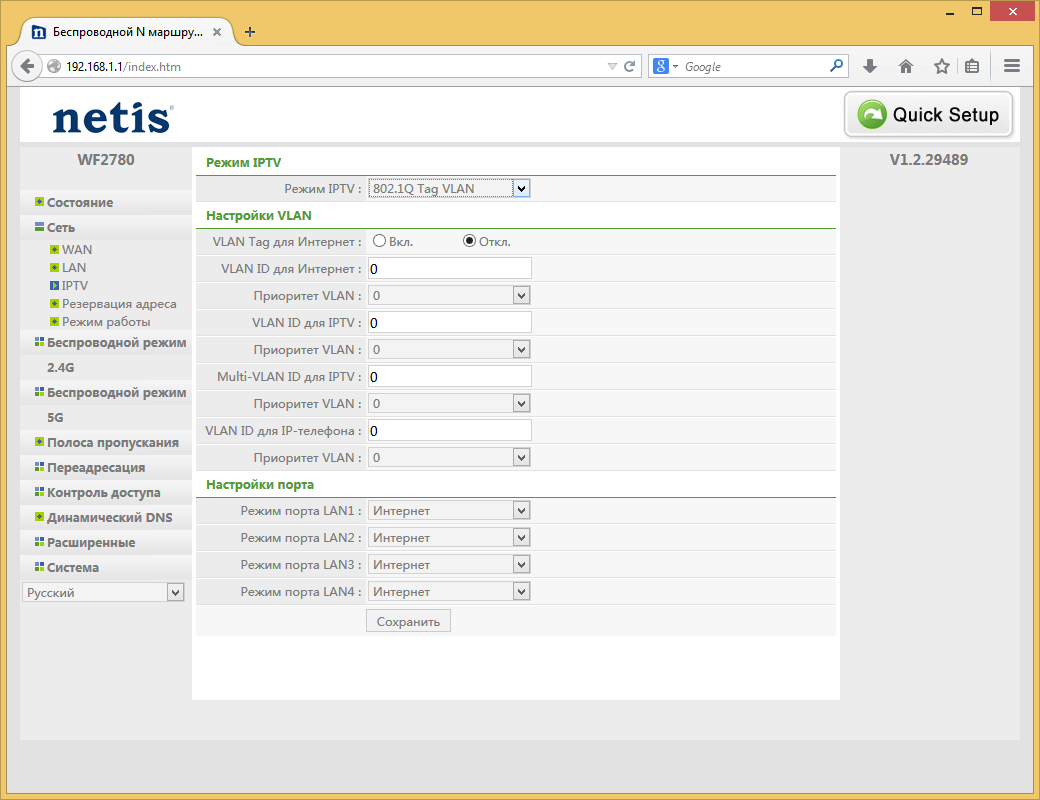Close the Беспроводной N маршру... tab
Image resolution: width=1040 pixels, height=800 pixels.
point(217,32)
